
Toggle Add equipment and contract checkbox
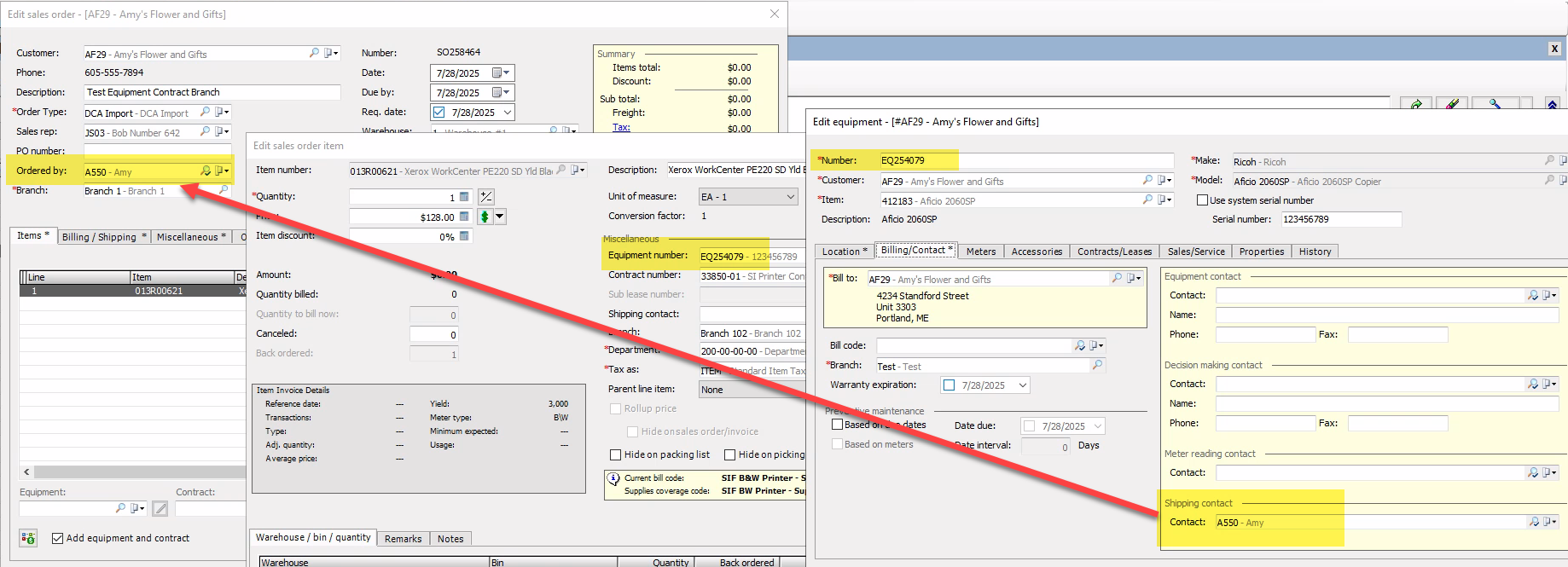58,538
